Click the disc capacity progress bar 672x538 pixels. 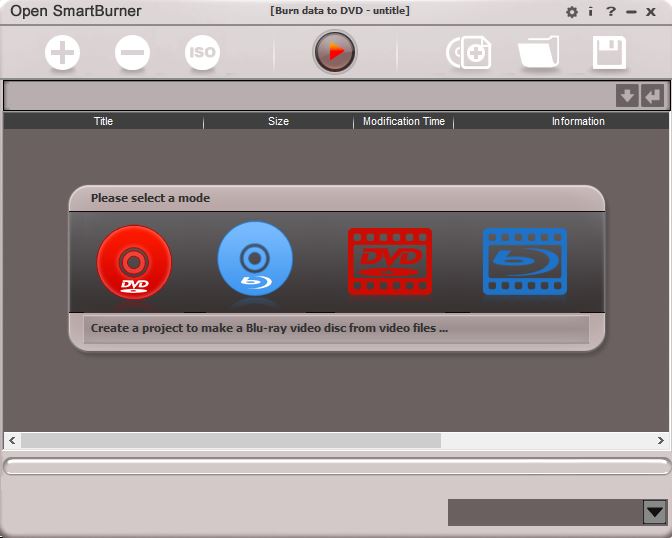pos(336,466)
